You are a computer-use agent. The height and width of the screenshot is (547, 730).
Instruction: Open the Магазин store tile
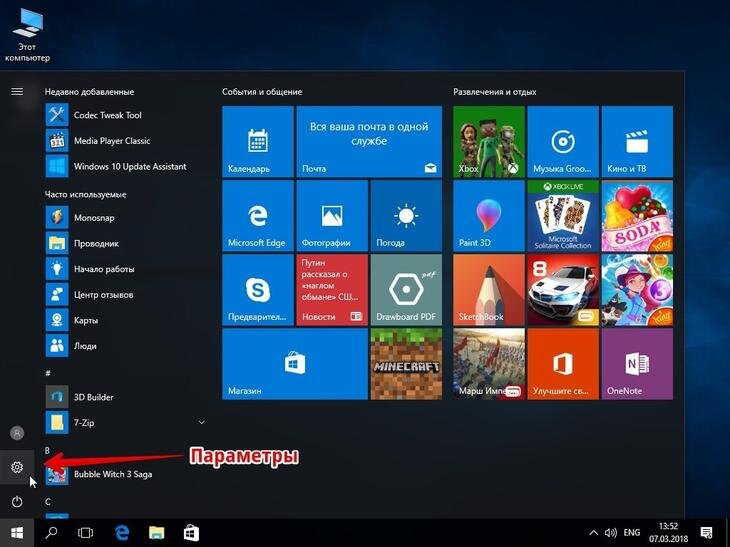click(295, 364)
